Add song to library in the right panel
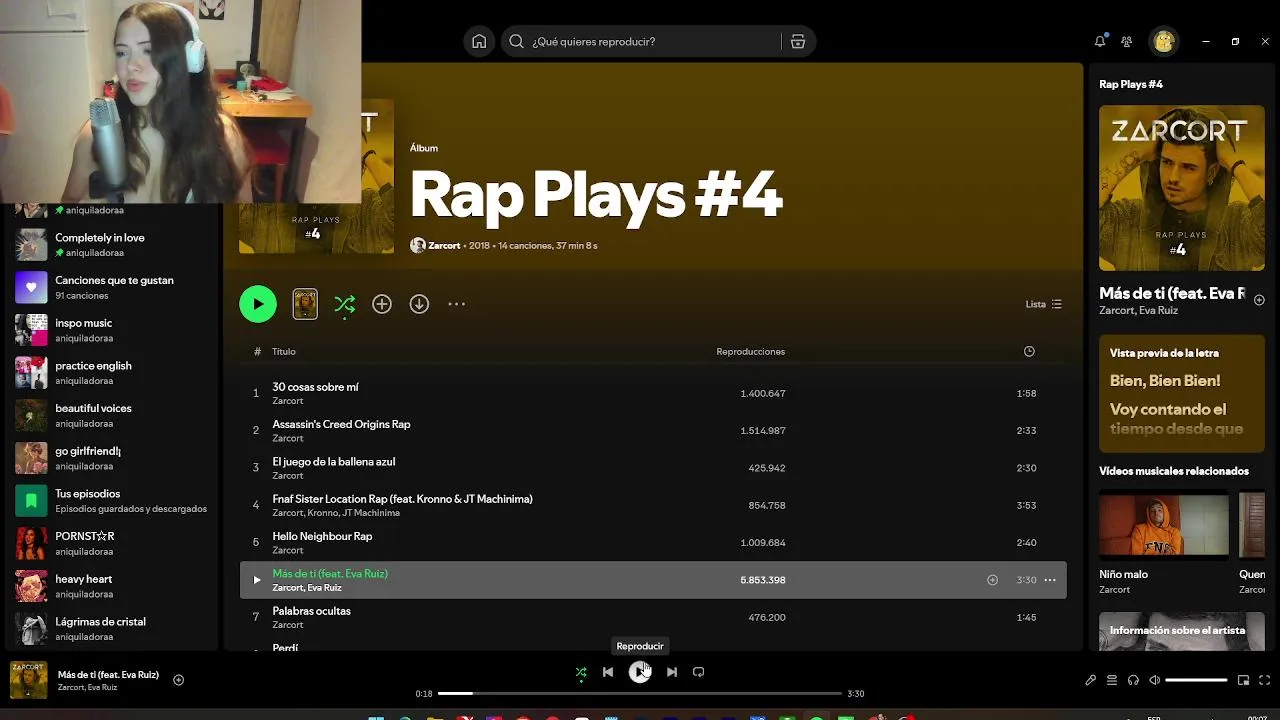Image resolution: width=1280 pixels, height=720 pixels. pyautogui.click(x=1259, y=300)
